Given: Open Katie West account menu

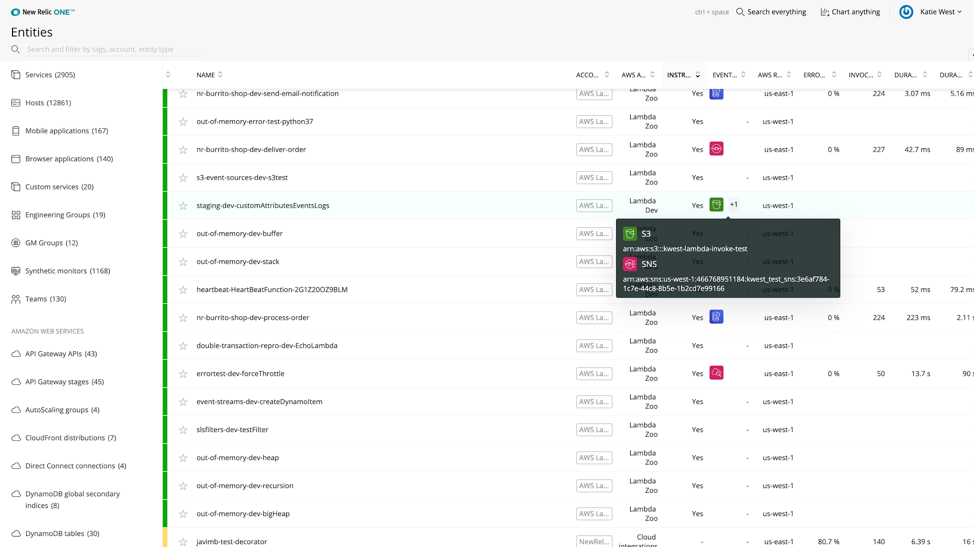Looking at the screenshot, I should [940, 12].
